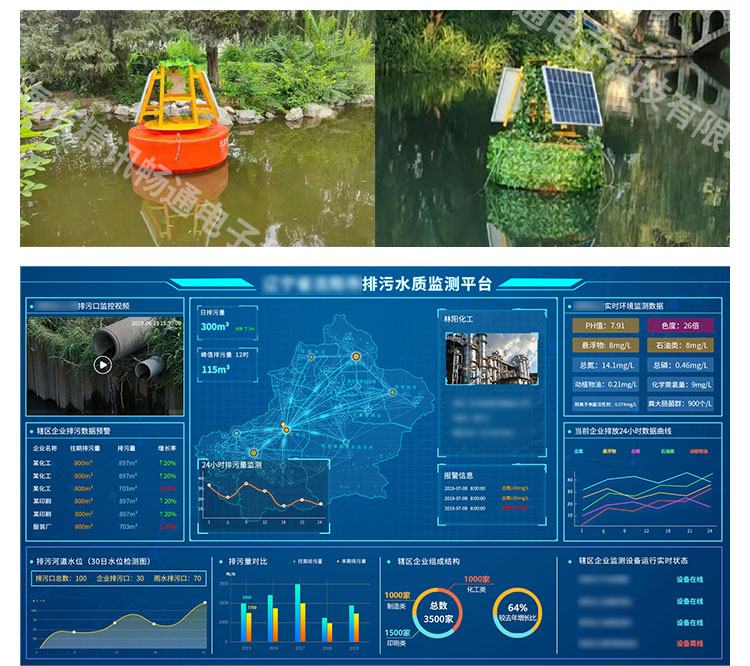Click the 辖区企业排污数据预警 panel header
This screenshot has width=750, height=666.
(x=73, y=431)
